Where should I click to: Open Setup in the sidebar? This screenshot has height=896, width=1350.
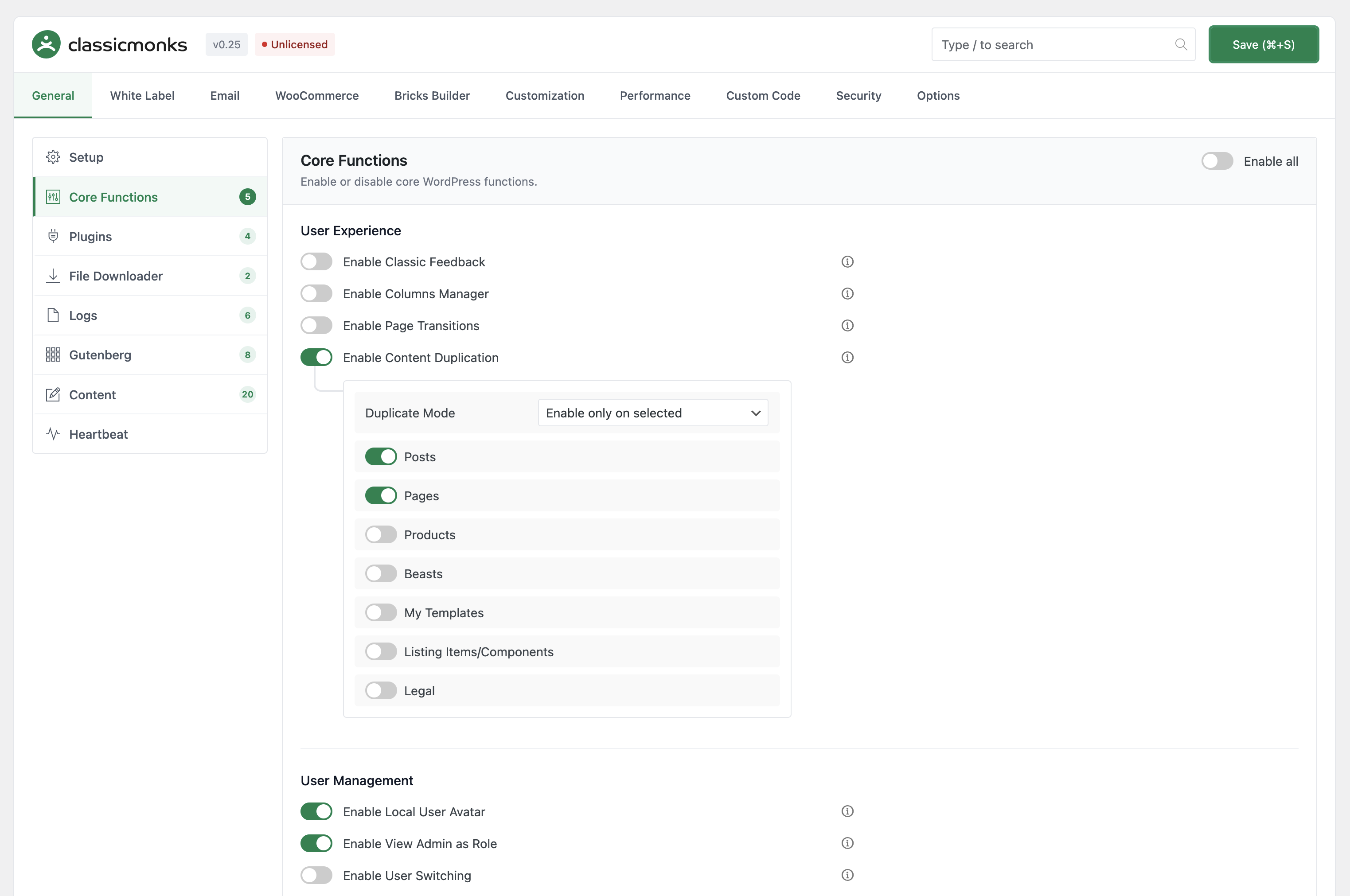coord(150,157)
